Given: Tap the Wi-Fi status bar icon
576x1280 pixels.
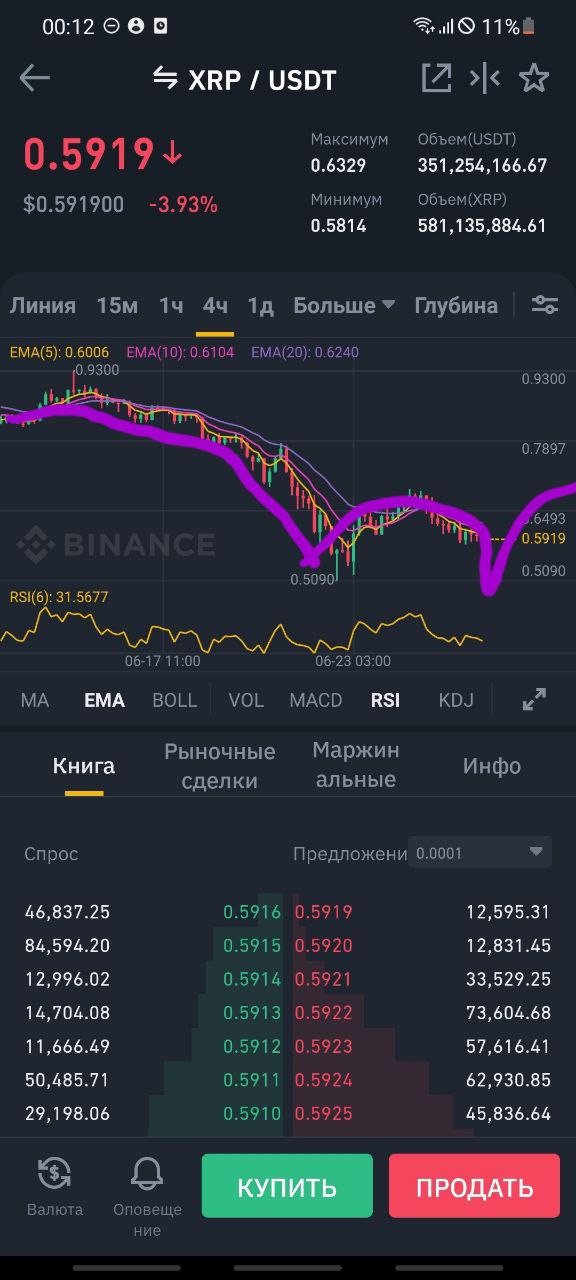Looking at the screenshot, I should click(x=424, y=26).
